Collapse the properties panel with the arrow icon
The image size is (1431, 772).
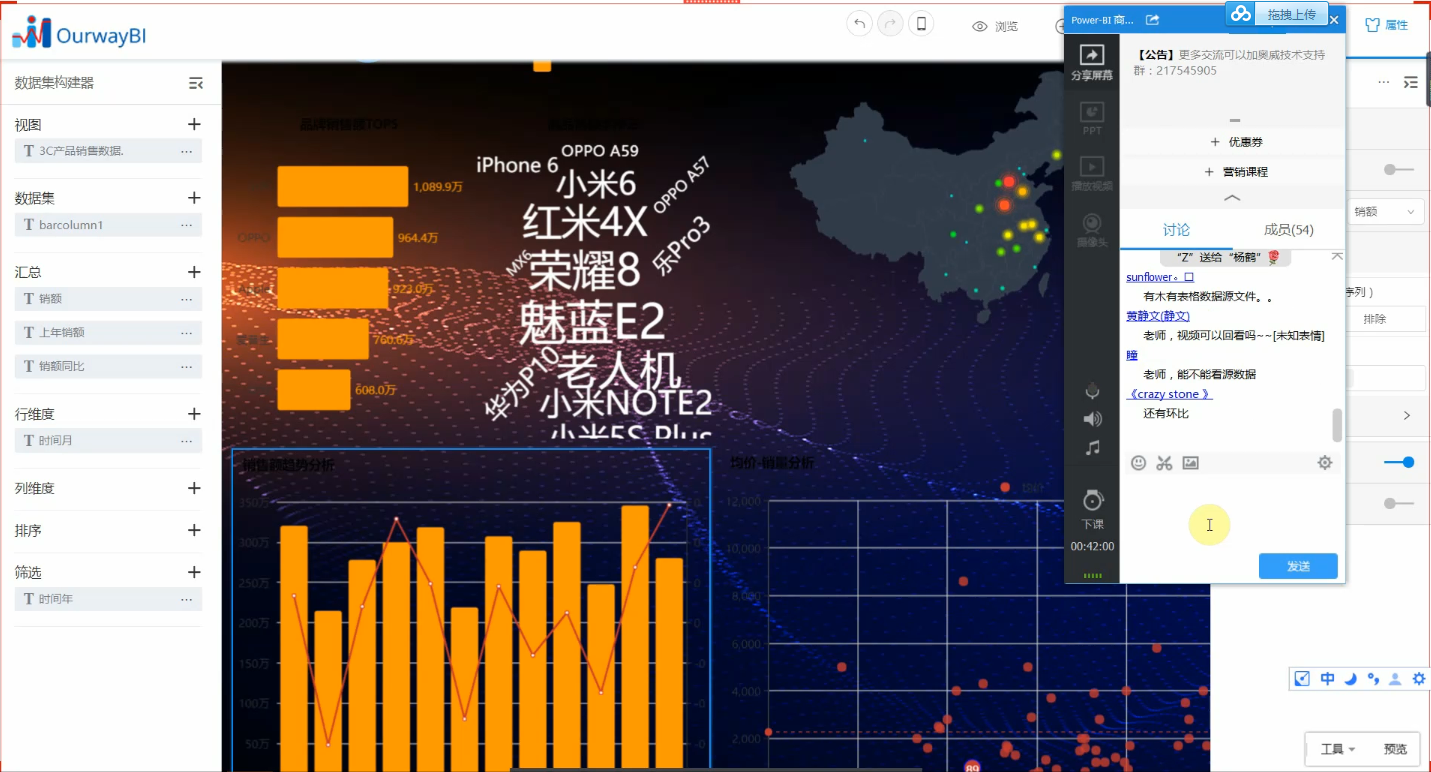click(x=1411, y=83)
